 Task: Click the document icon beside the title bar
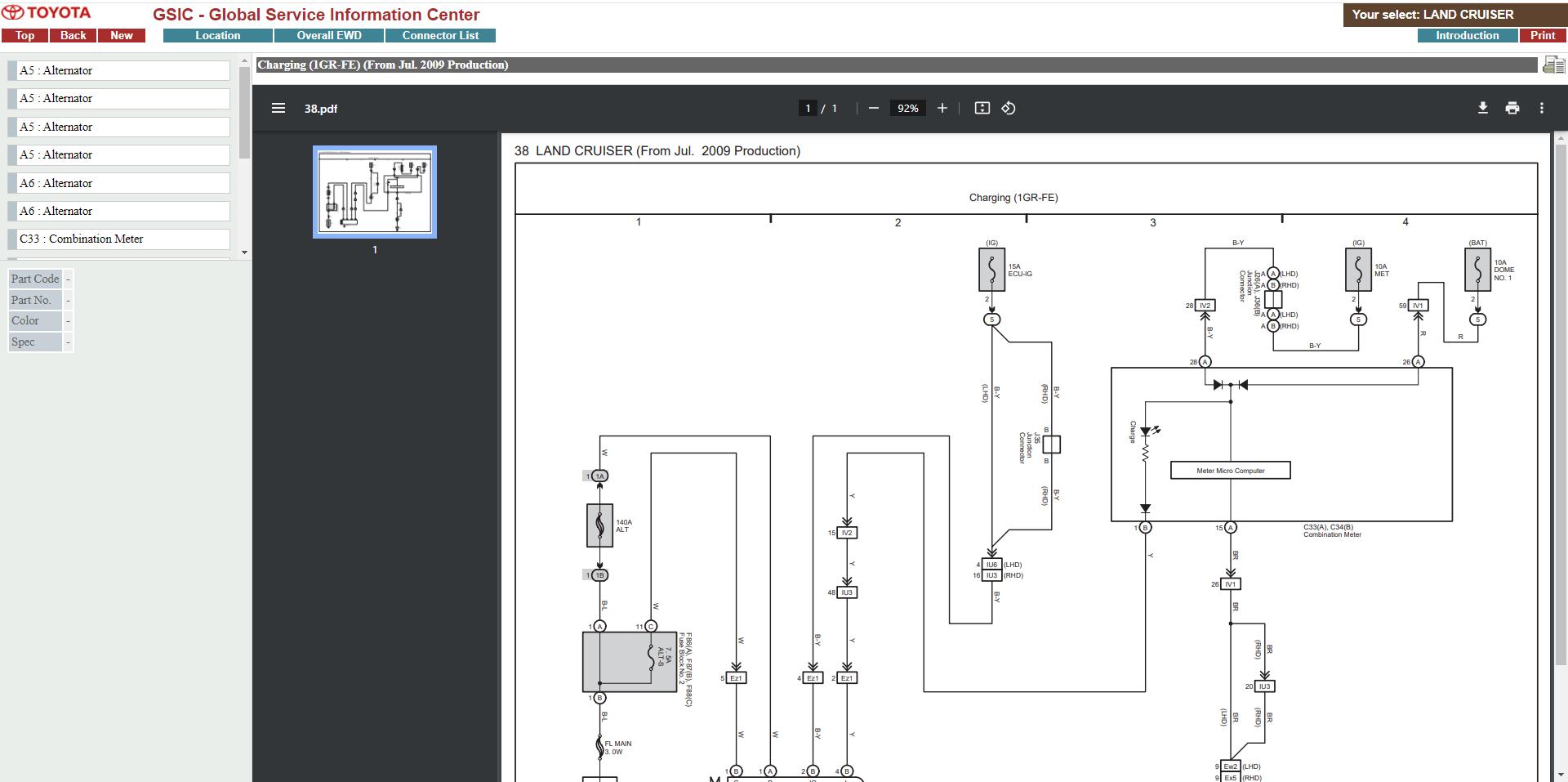coord(1553,65)
